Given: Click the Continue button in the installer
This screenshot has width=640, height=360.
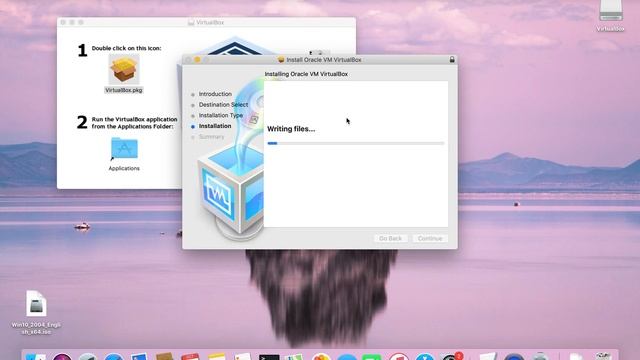Looking at the screenshot, I should [x=430, y=238].
